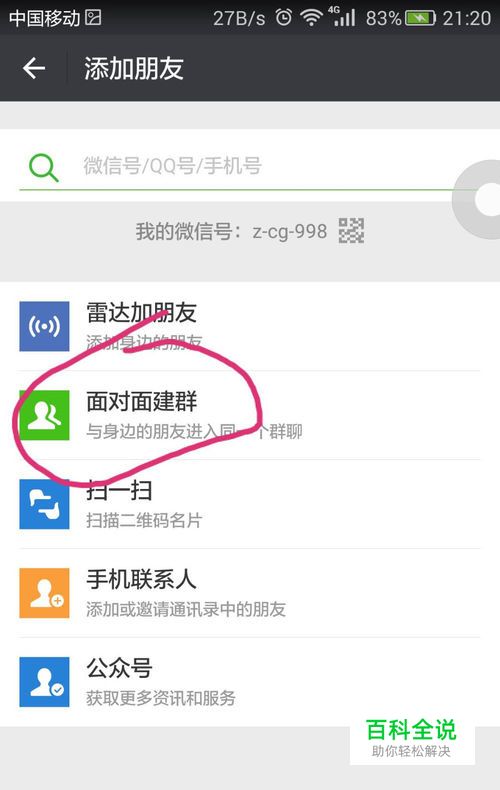Tap the orange phone contacts icon
The width and height of the screenshot is (500, 790).
coord(44,593)
